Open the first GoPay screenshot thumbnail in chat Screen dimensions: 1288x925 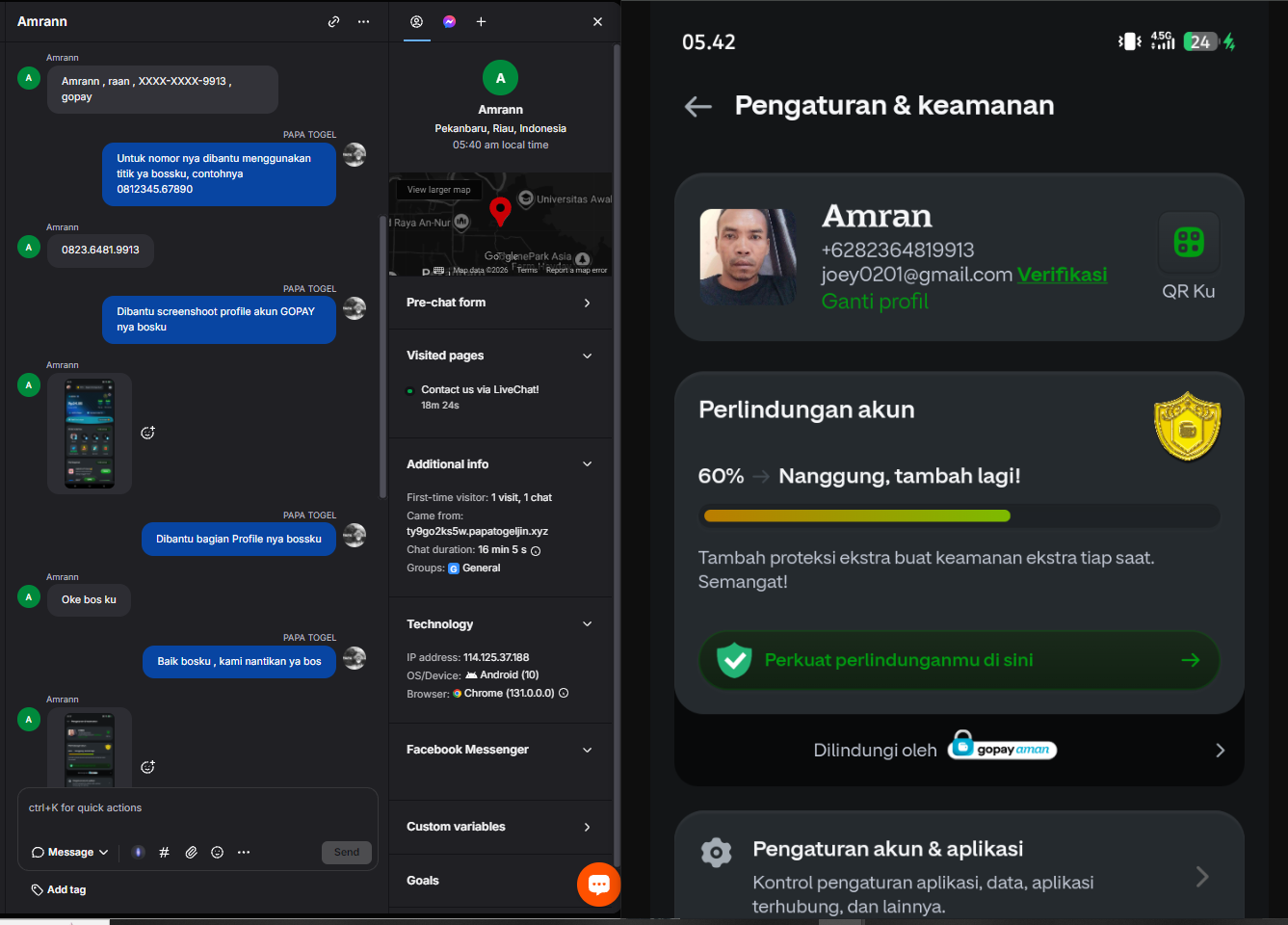(x=90, y=434)
